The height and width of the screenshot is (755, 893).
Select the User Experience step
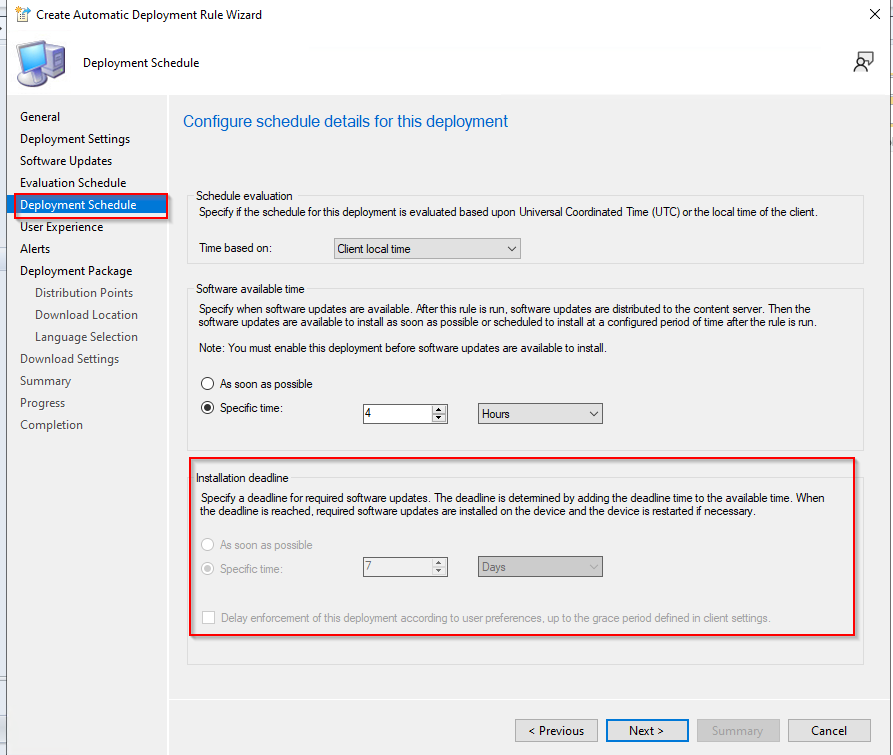point(61,226)
